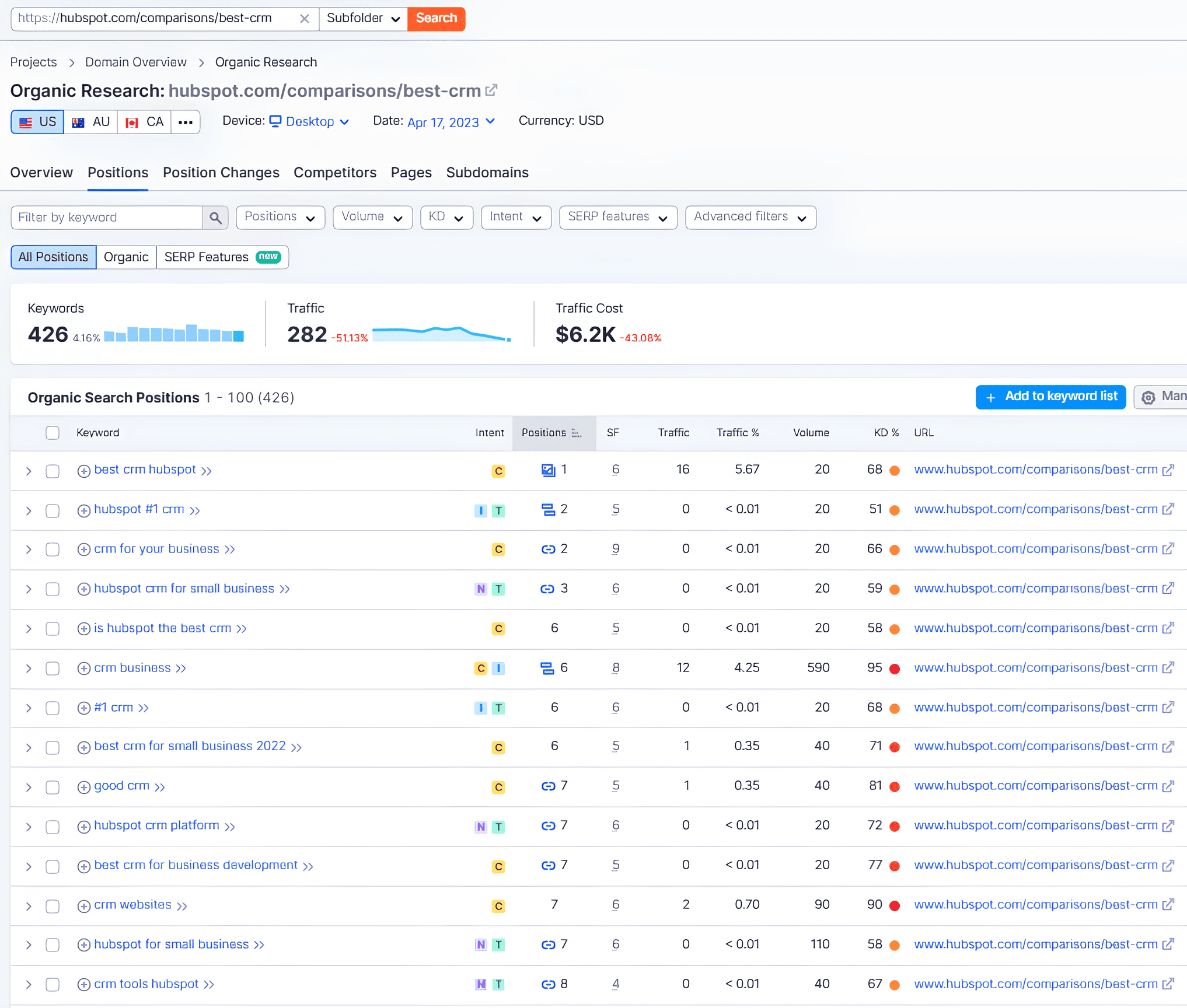1187x1008 pixels.
Task: Check the box for 'hubspot crm platform'
Action: [53, 827]
